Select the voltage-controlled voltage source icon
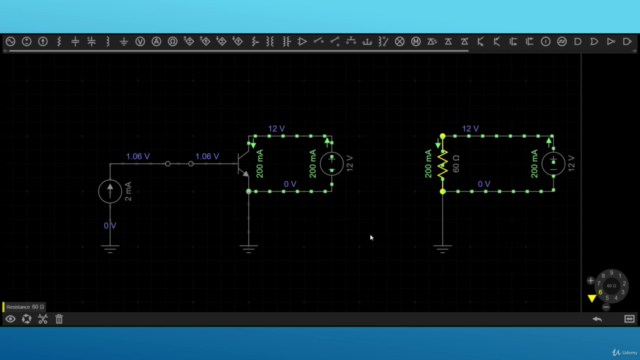The height and width of the screenshot is (360, 640). click(x=189, y=42)
